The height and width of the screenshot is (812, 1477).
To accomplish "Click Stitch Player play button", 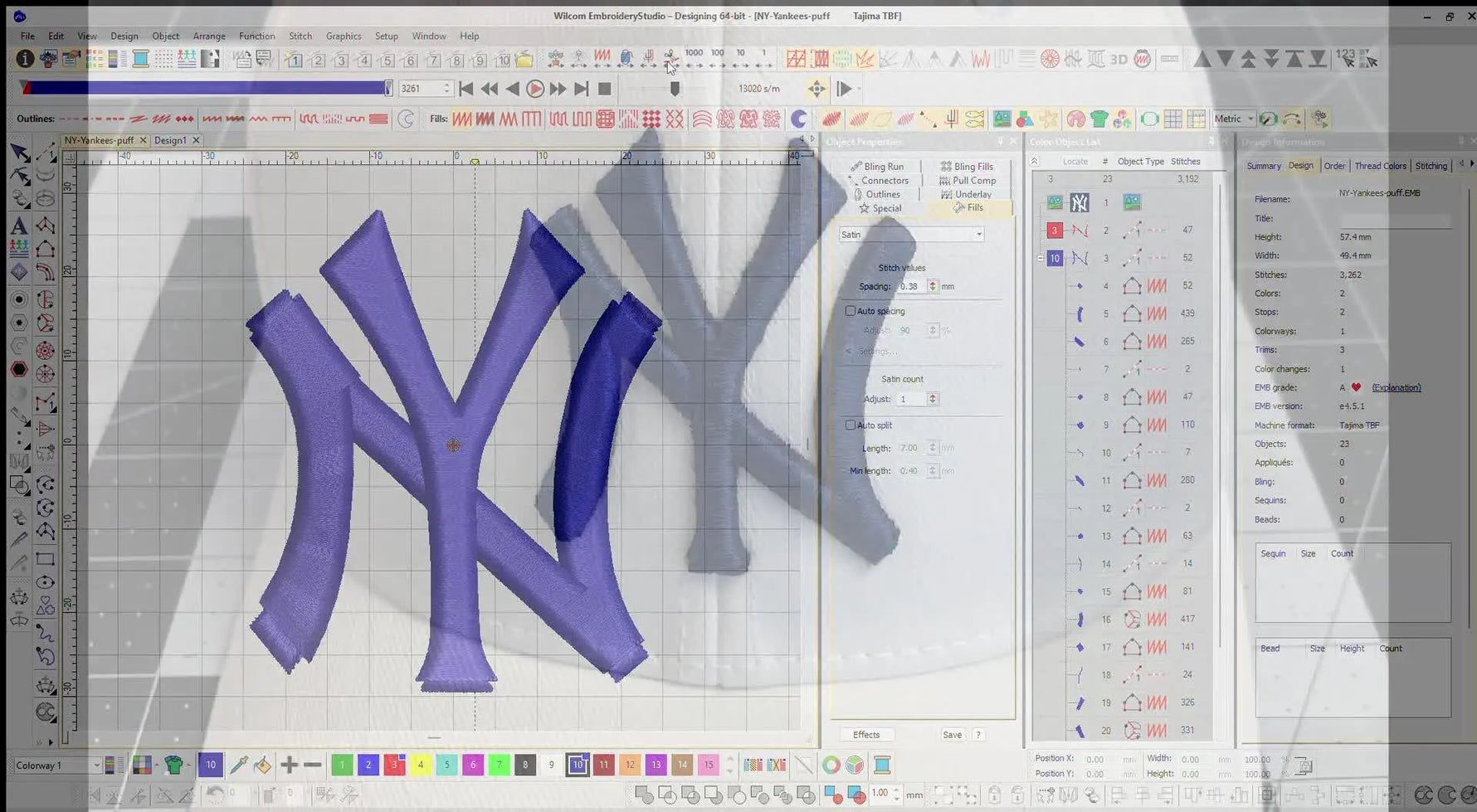I will (x=535, y=89).
